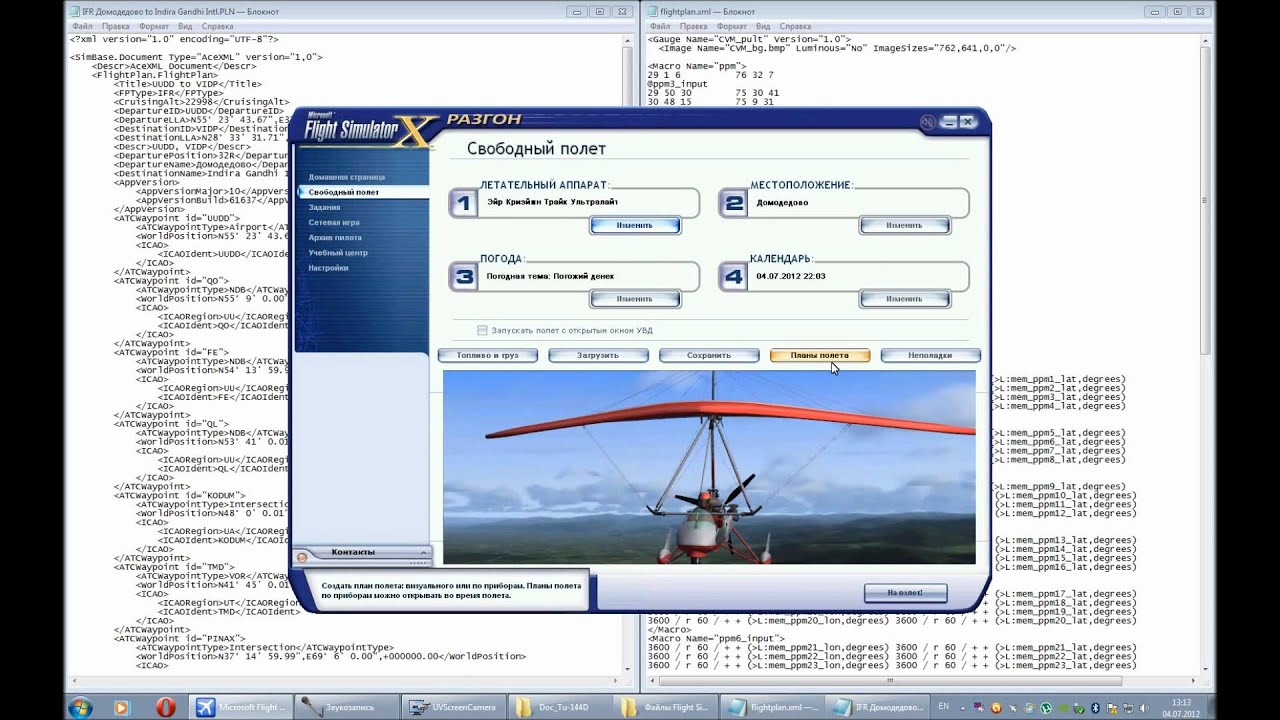Open the media player taskbar icon
This screenshot has height=720, width=1280.
[x=121, y=707]
